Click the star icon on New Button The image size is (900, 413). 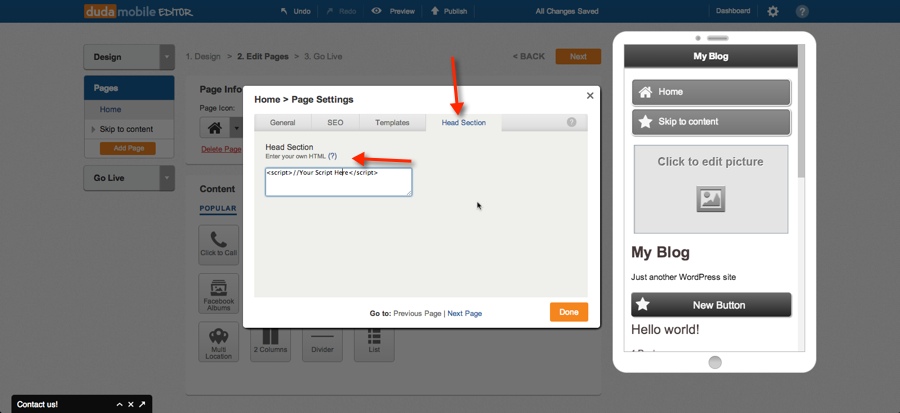point(643,305)
